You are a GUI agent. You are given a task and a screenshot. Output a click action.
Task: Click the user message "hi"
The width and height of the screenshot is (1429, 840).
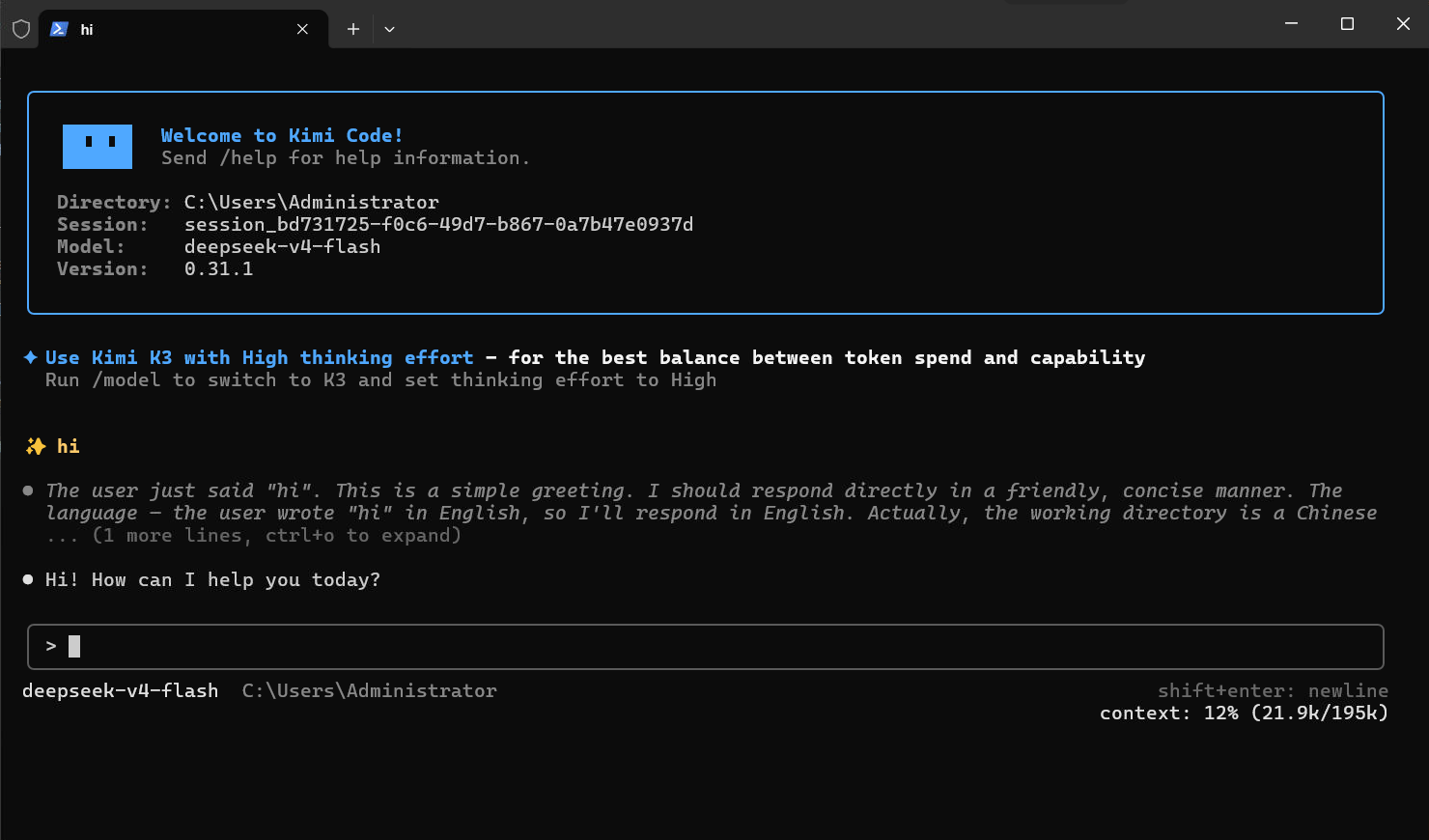pos(68,446)
